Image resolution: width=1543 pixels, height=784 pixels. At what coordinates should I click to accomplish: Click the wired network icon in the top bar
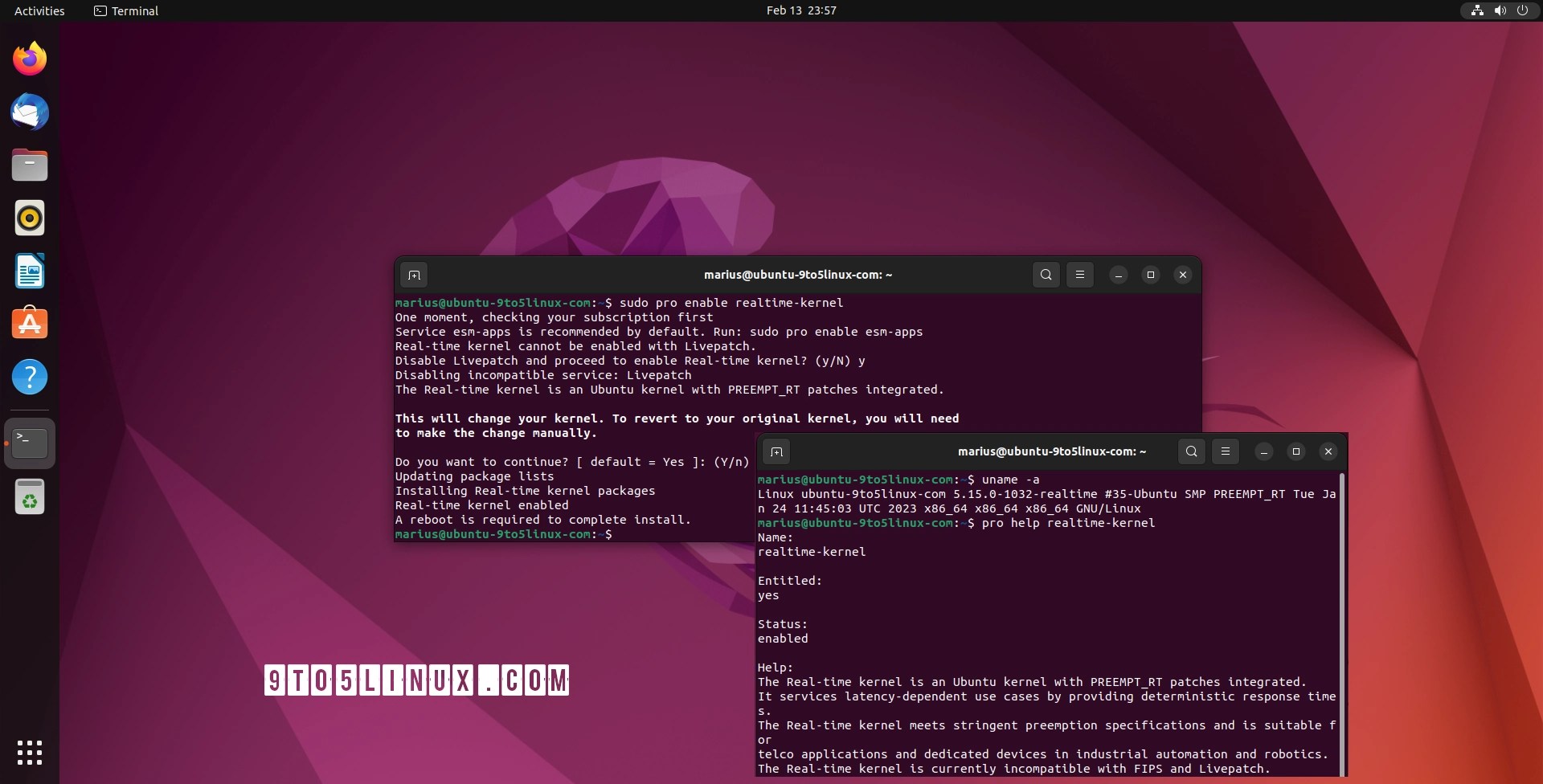pos(1477,10)
